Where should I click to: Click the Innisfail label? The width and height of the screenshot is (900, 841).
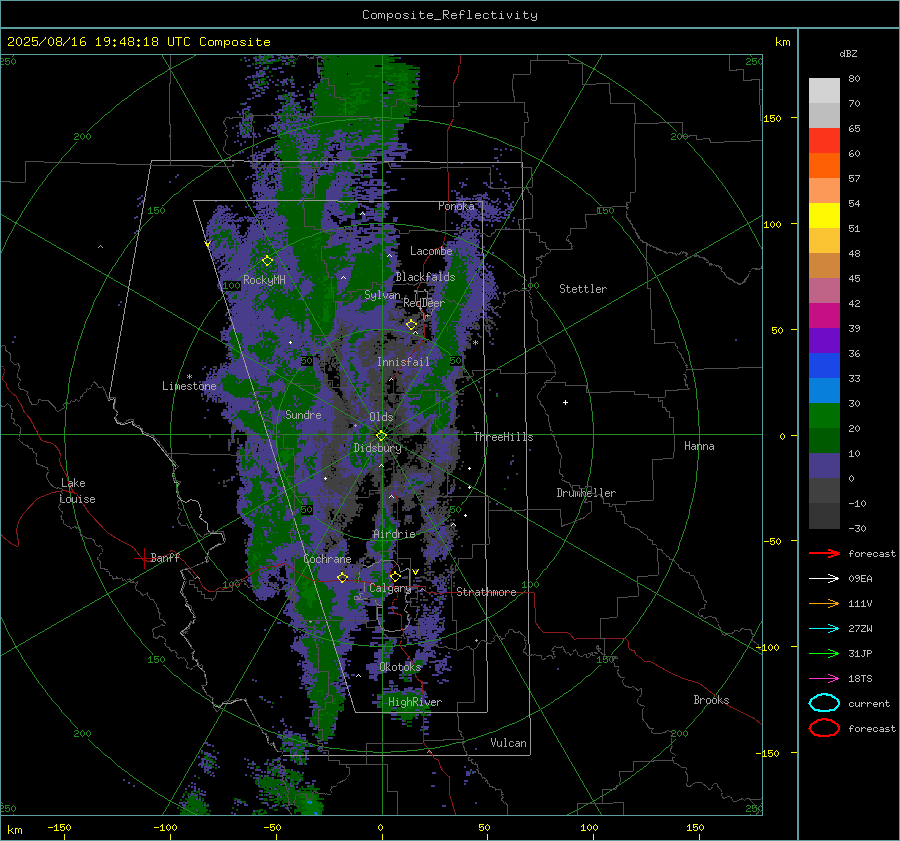(x=403, y=362)
